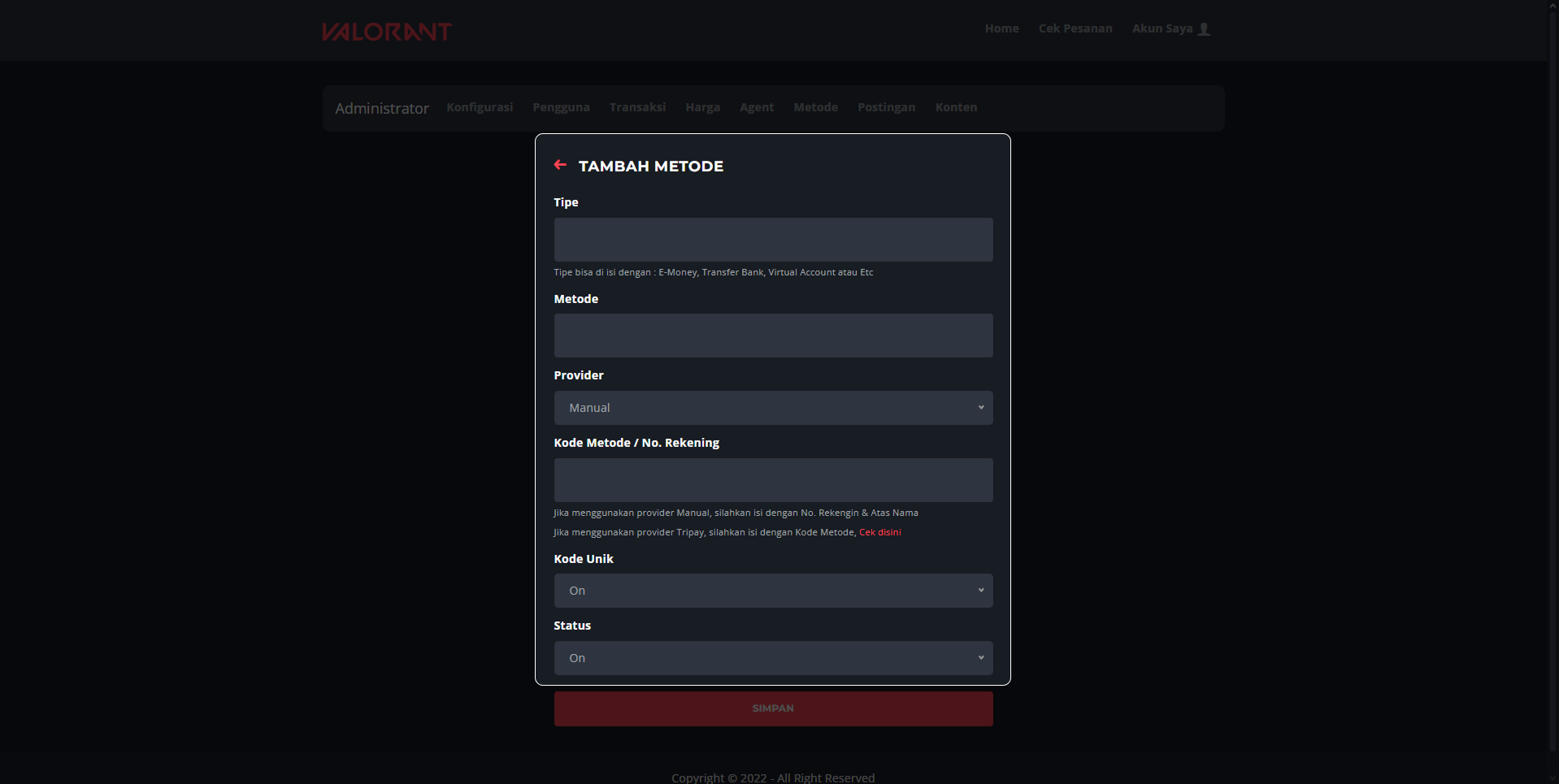Expand the Provider dropdown showing Manual
1559x784 pixels.
click(x=773, y=408)
